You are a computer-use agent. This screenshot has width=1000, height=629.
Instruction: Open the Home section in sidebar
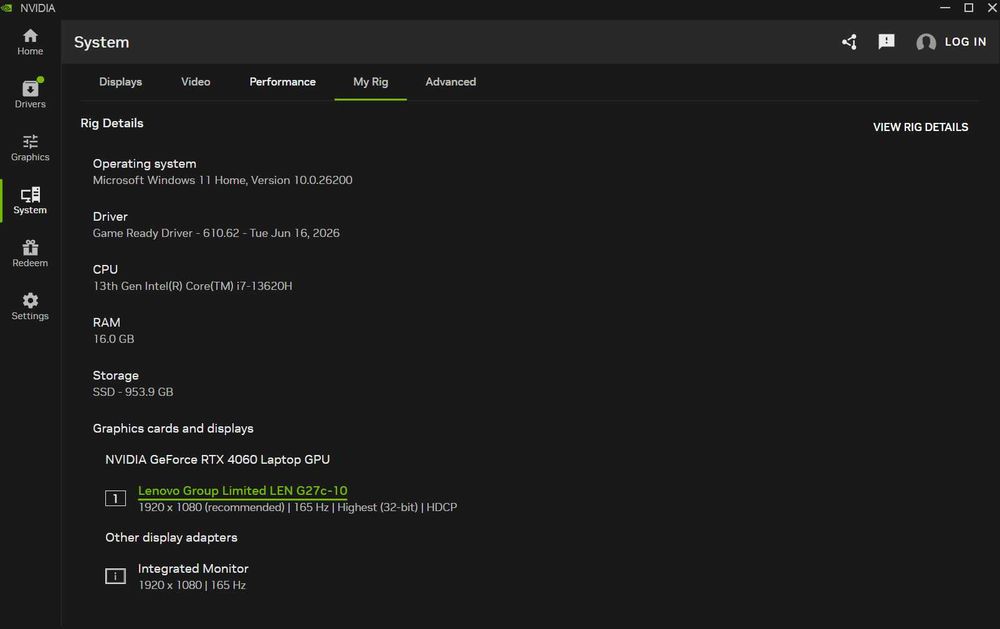click(x=30, y=42)
